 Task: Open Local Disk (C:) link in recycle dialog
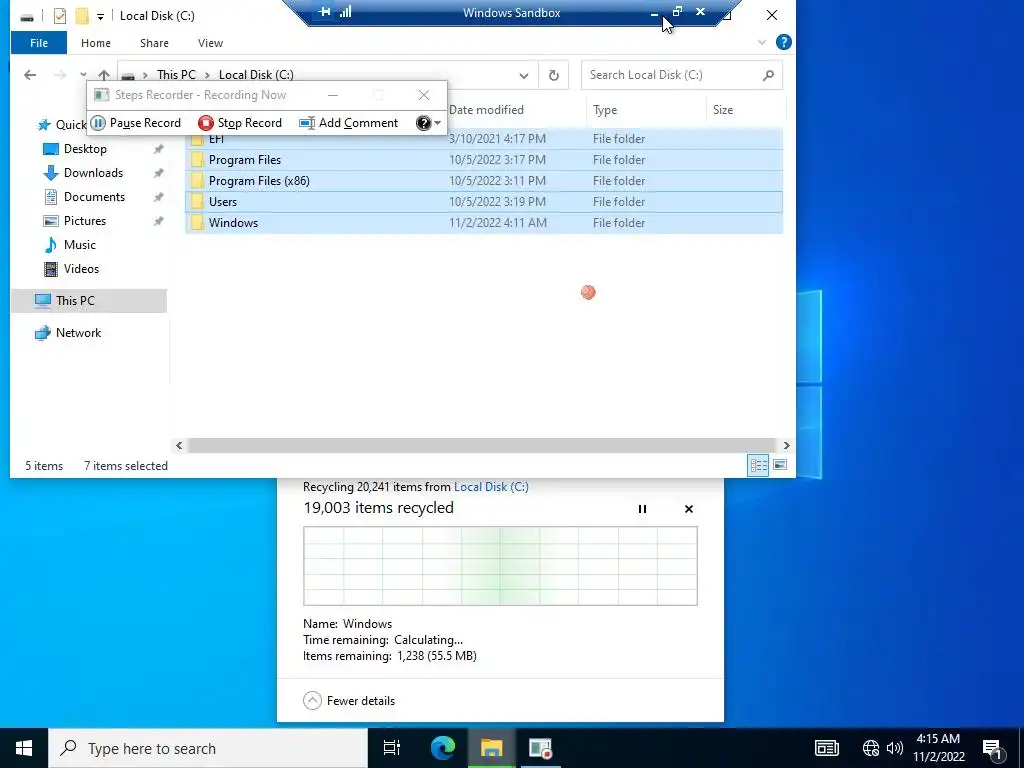coord(491,487)
